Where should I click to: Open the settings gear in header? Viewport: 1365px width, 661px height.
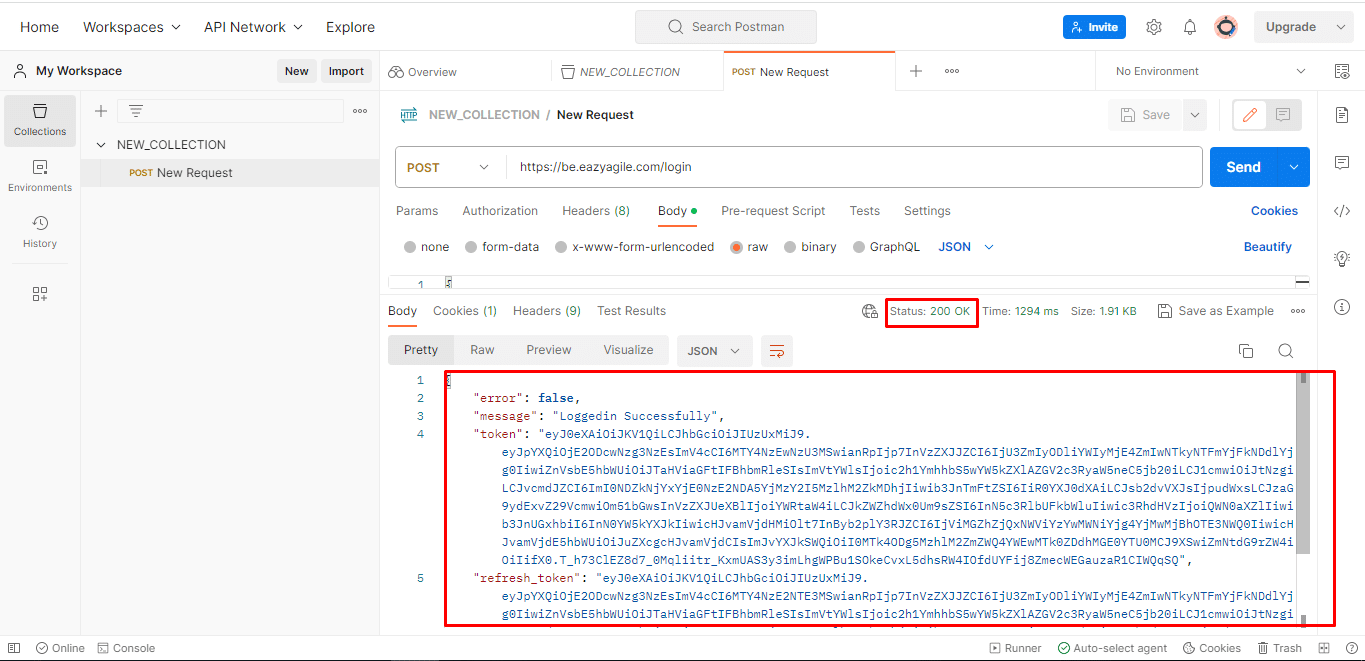click(x=1154, y=27)
